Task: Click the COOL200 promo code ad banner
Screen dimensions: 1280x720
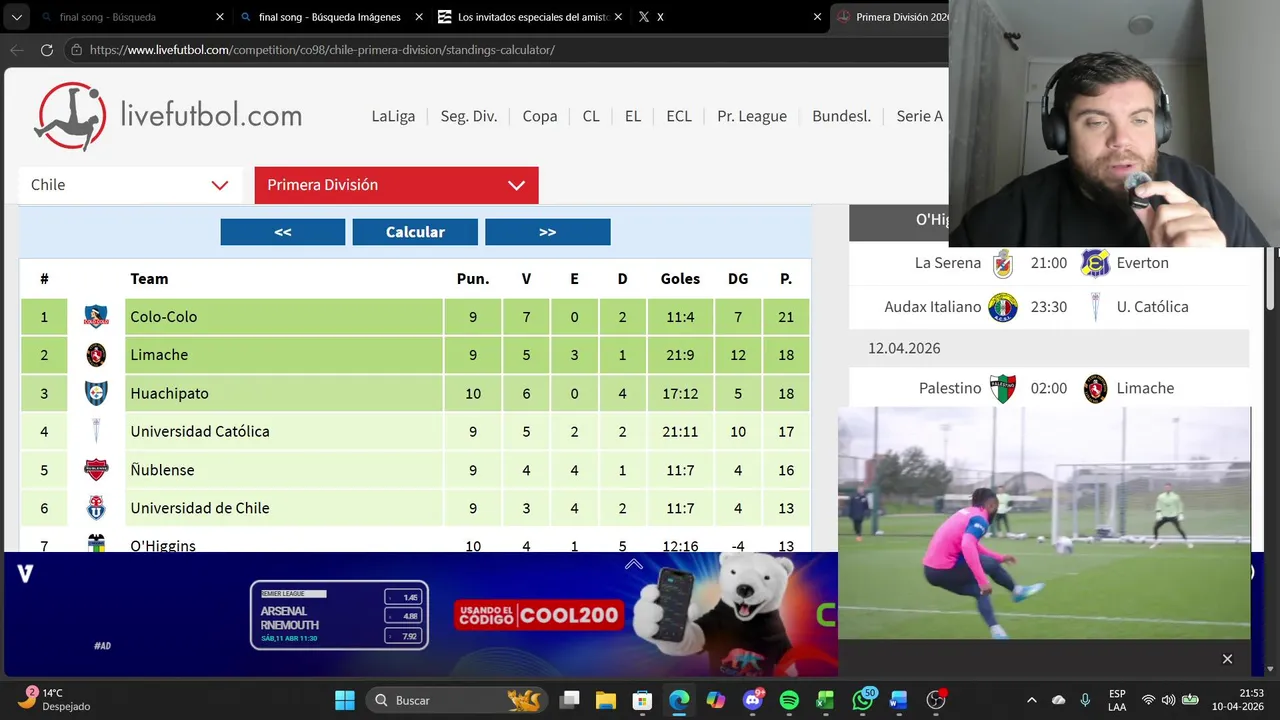Action: click(x=420, y=614)
